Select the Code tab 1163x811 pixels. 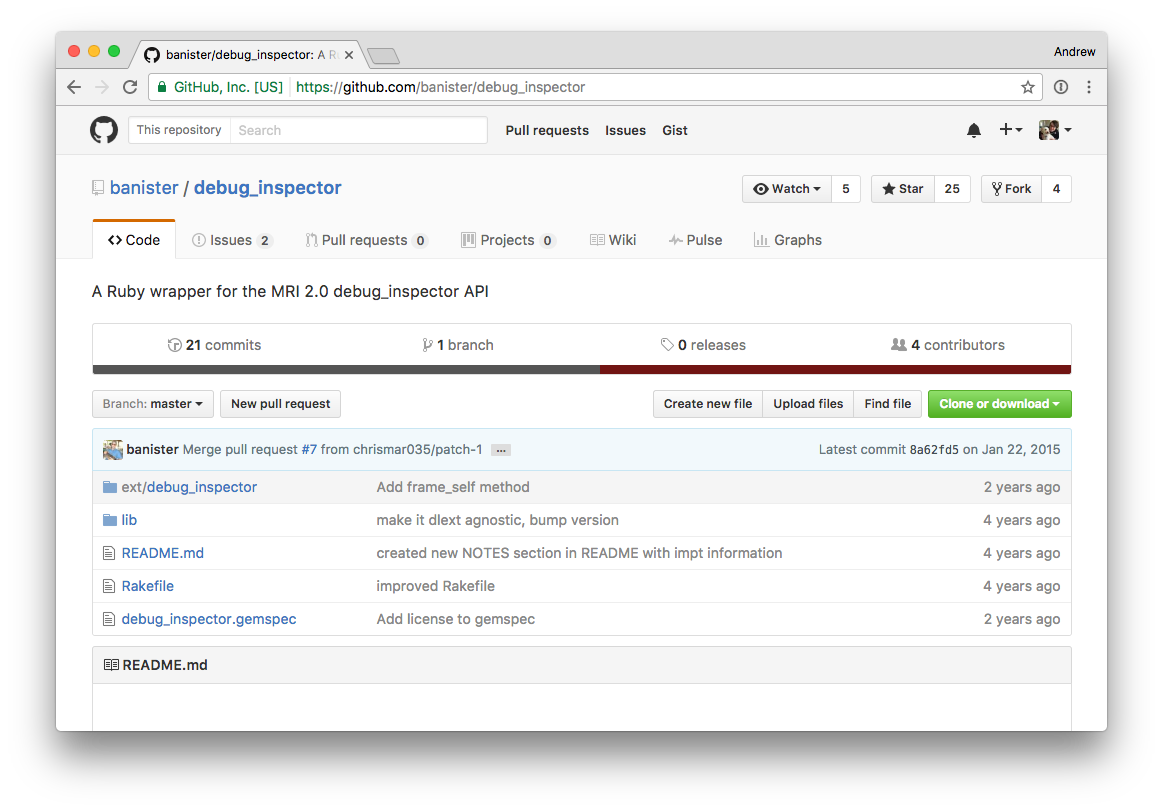tap(134, 240)
